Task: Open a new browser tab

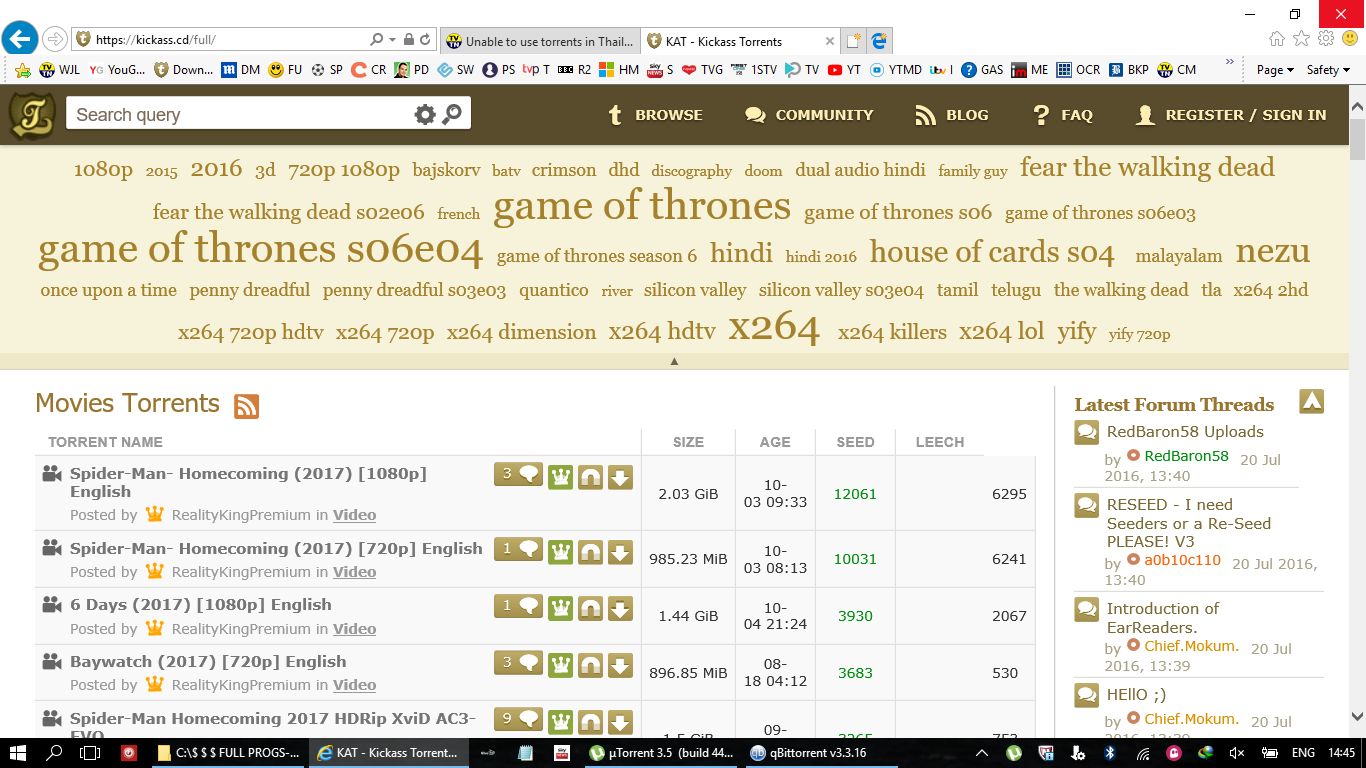Action: 853,41
